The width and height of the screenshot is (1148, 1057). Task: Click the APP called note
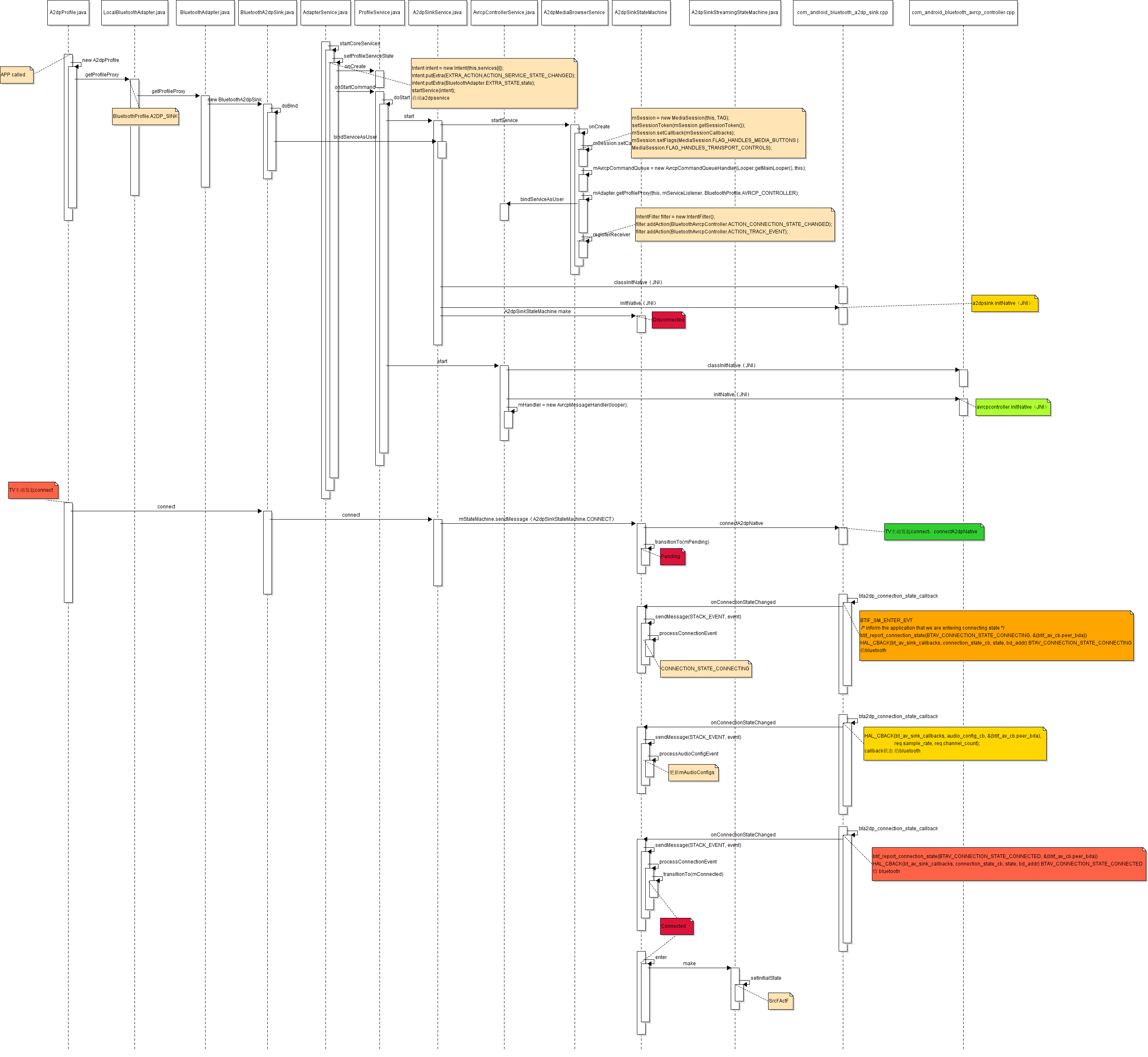[17, 75]
